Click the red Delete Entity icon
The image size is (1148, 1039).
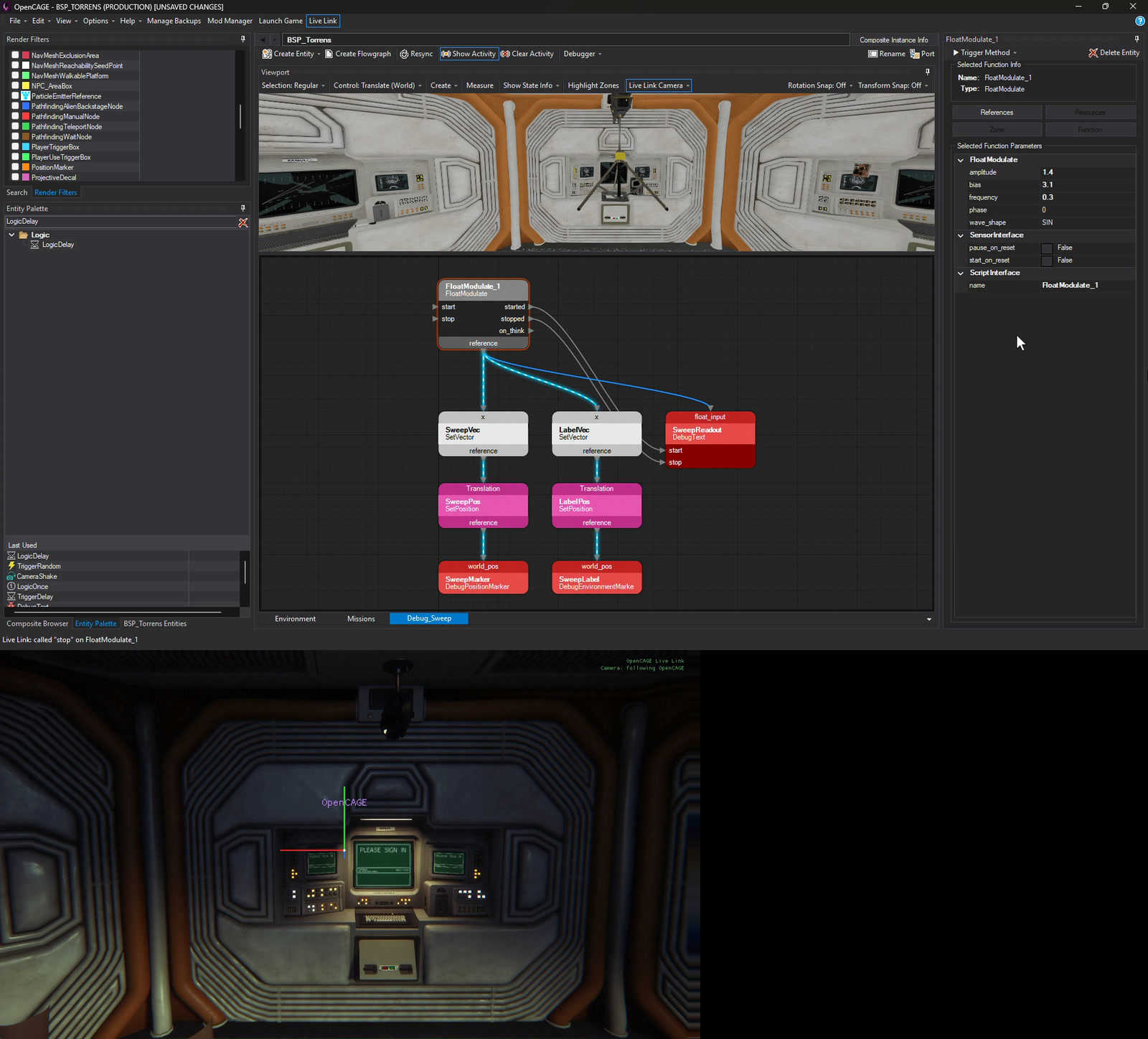click(1093, 53)
